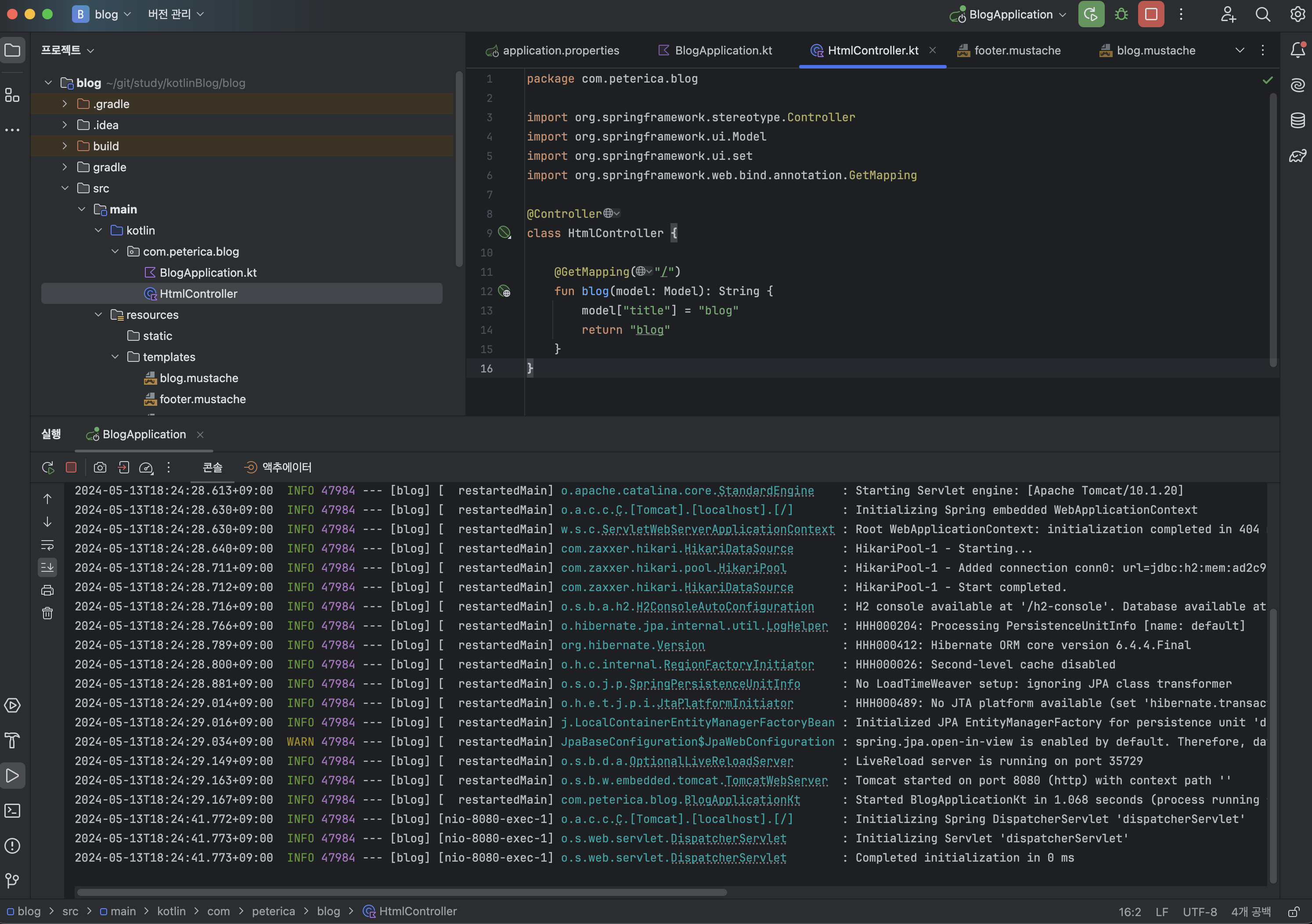This screenshot has width=1312, height=924.
Task: Clear console output with trash icon
Action: pyautogui.click(x=47, y=614)
